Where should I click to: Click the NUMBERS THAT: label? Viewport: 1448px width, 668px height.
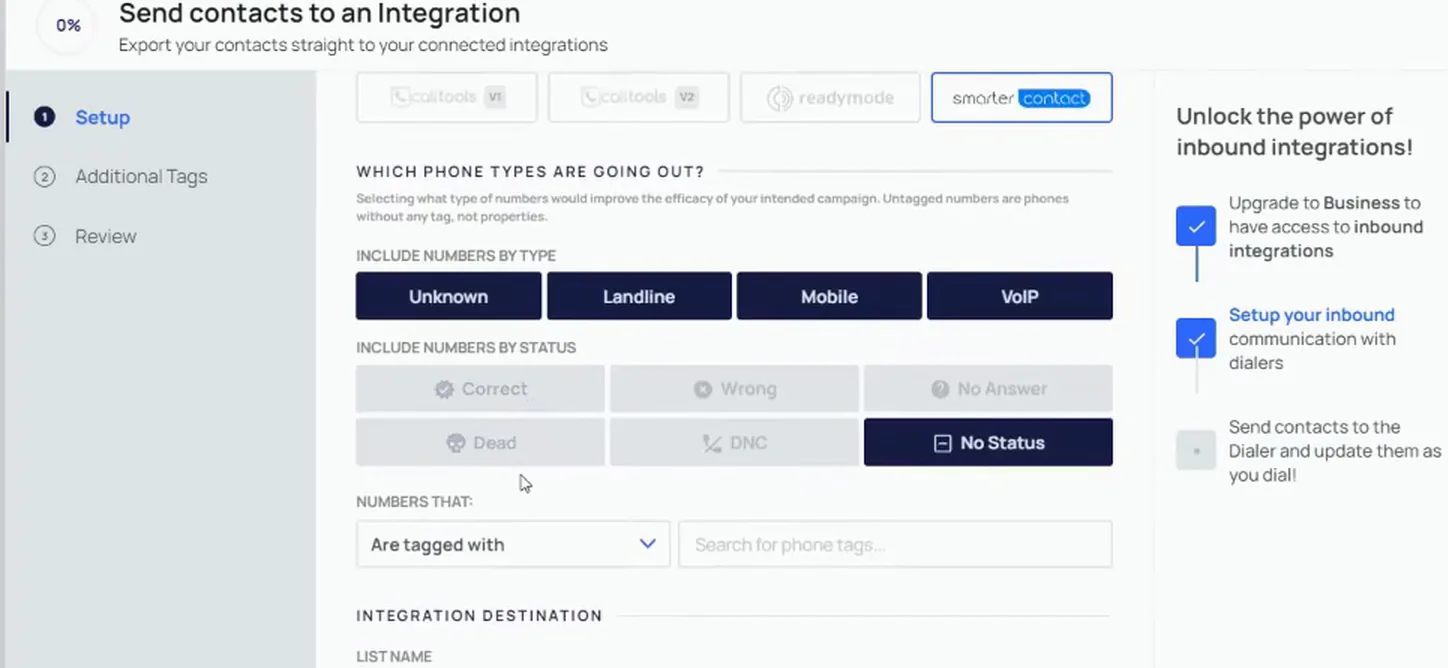coord(414,501)
